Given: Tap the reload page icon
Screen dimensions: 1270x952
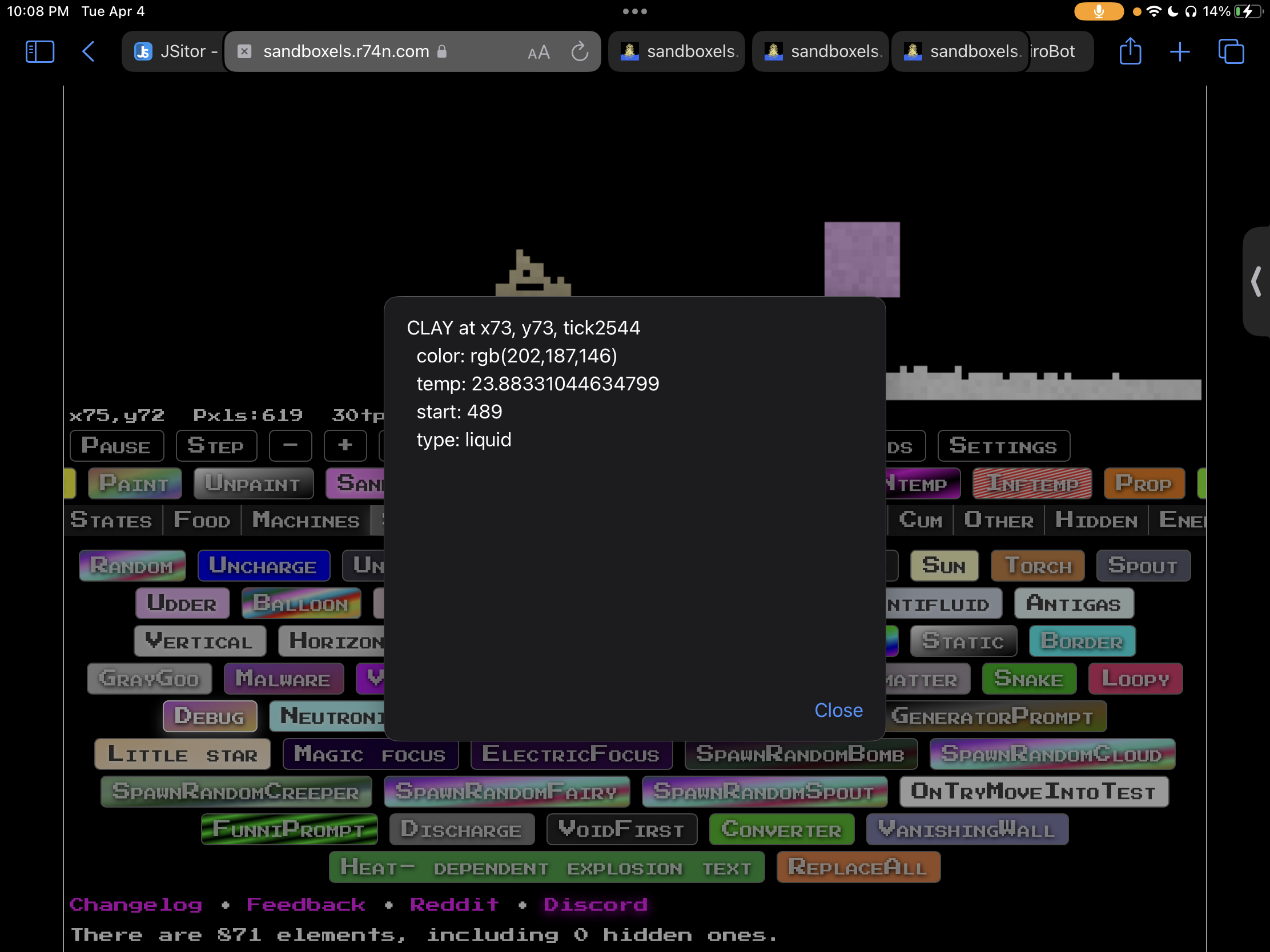Looking at the screenshot, I should coord(580,51).
